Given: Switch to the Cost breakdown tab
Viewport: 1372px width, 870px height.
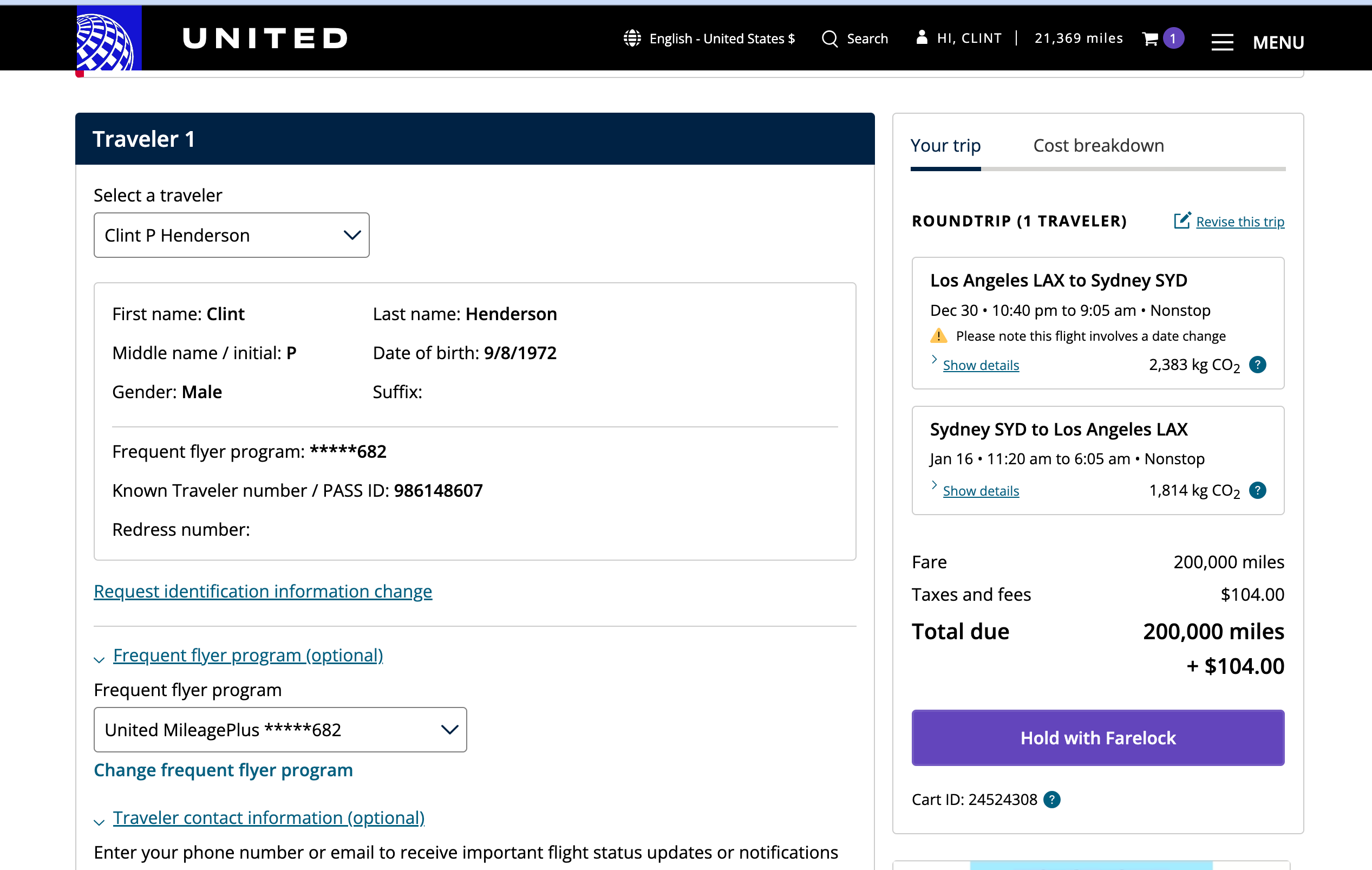Looking at the screenshot, I should (1098, 146).
